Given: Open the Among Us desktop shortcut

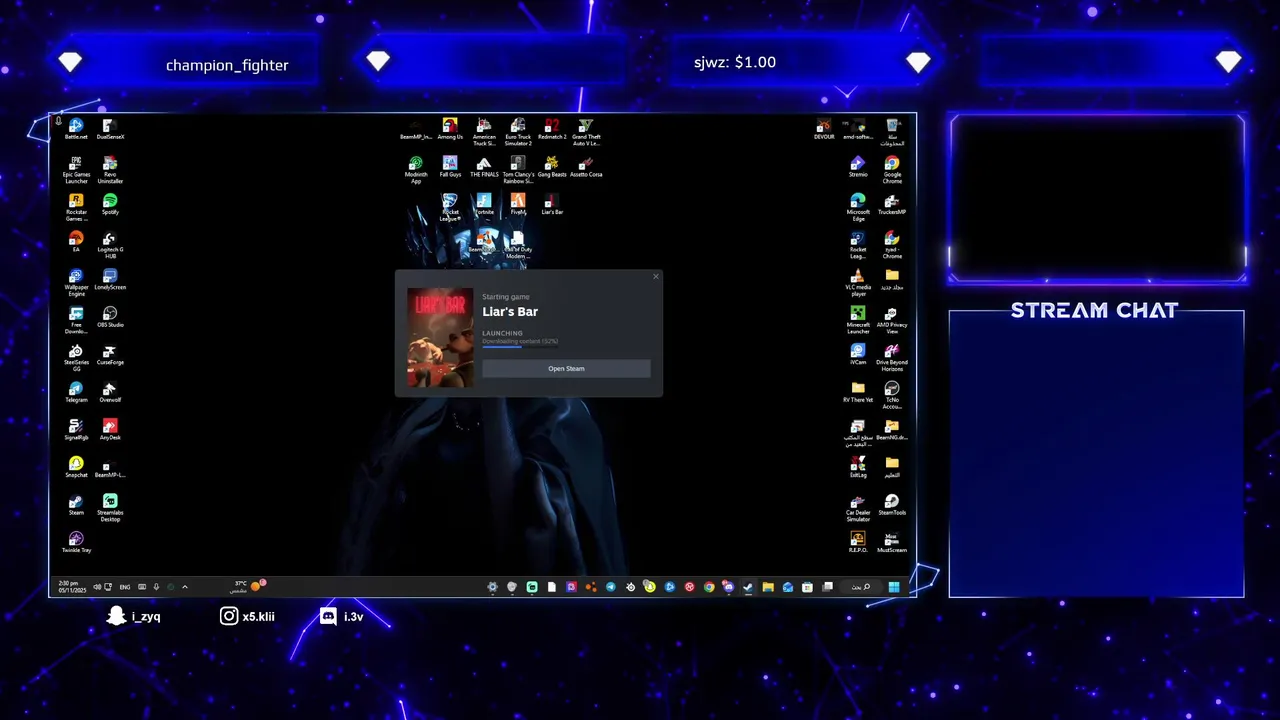Looking at the screenshot, I should [x=450, y=129].
